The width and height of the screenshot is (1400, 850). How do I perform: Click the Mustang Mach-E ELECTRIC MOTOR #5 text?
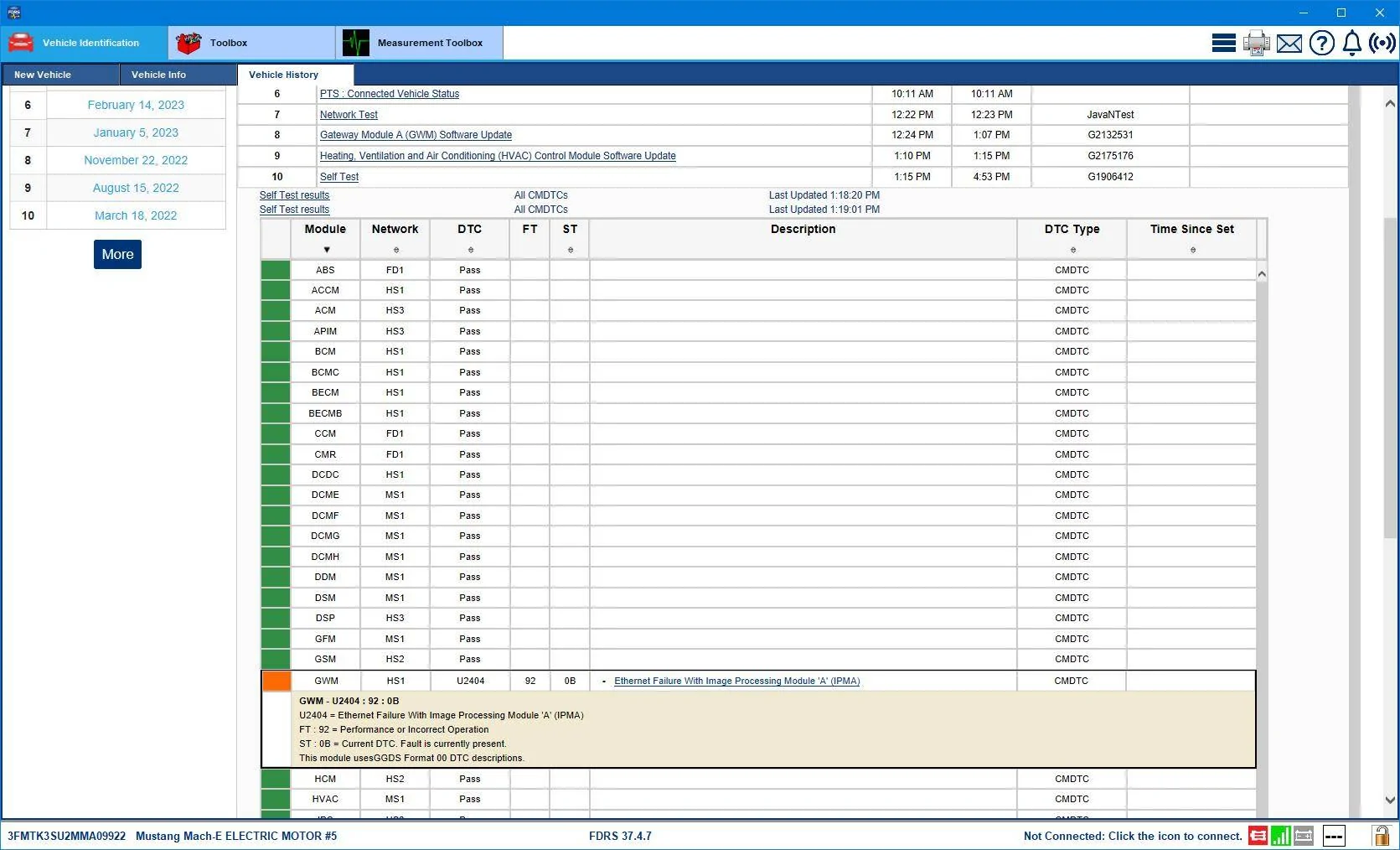[x=236, y=836]
